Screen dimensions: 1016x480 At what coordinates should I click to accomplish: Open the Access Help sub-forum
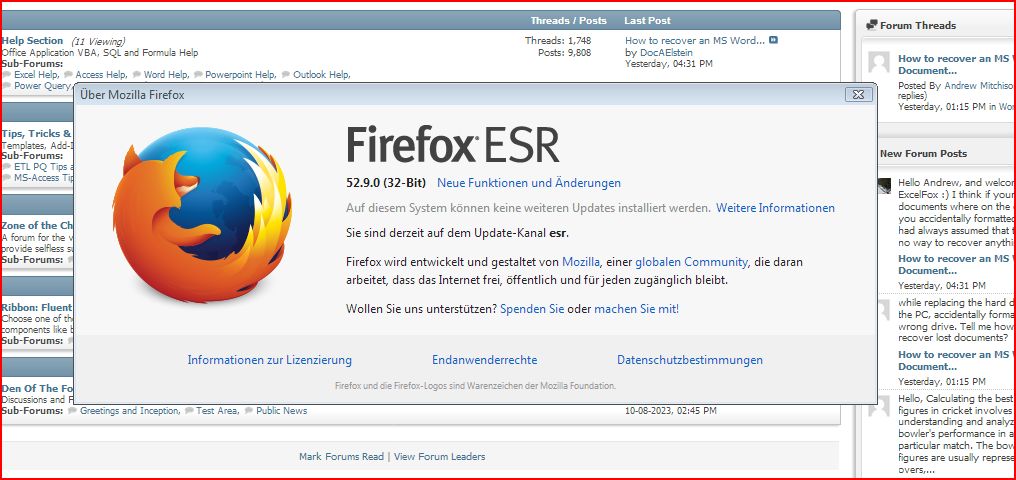[100, 74]
